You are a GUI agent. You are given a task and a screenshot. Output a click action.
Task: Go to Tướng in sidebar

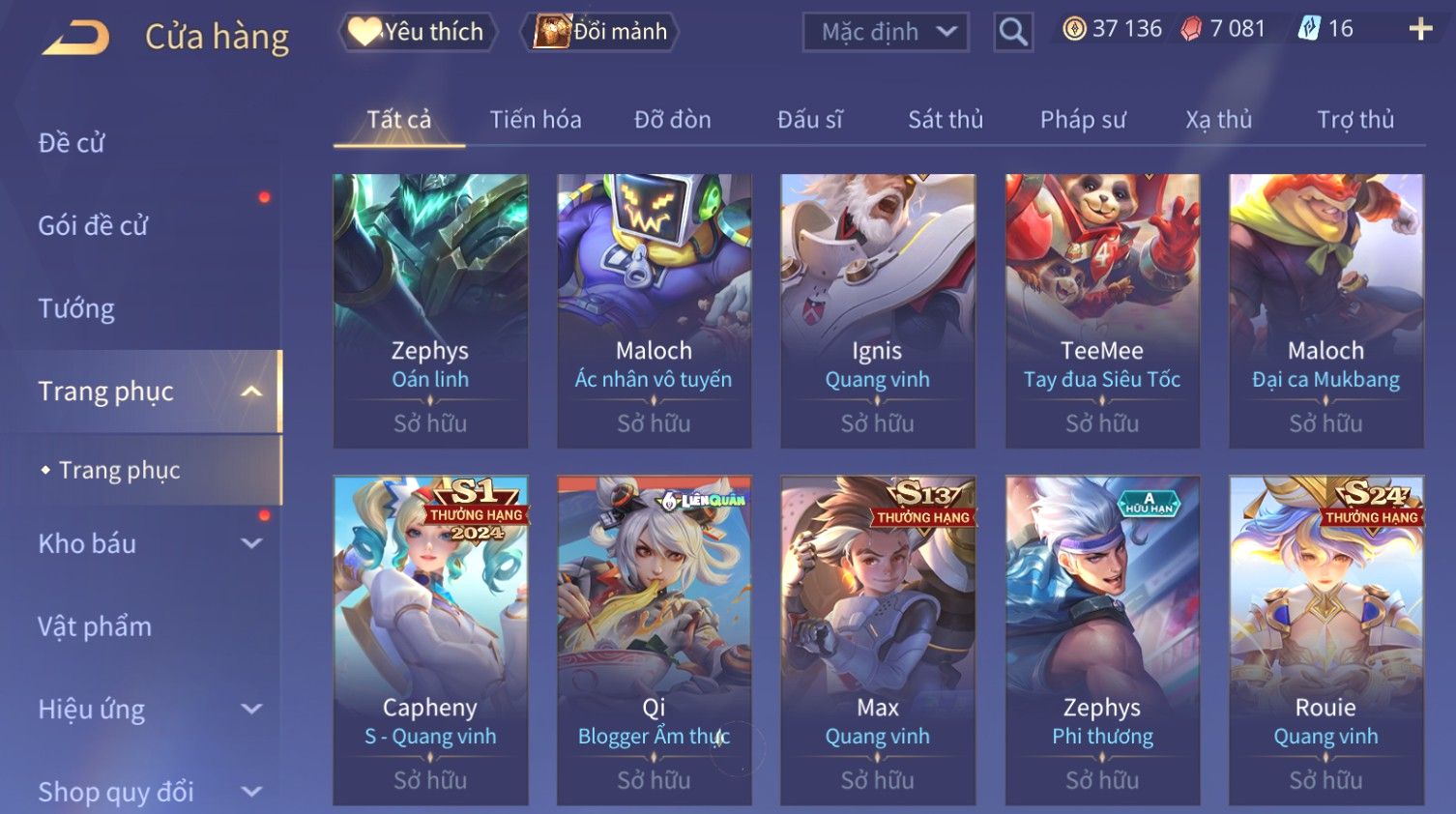coord(76,308)
